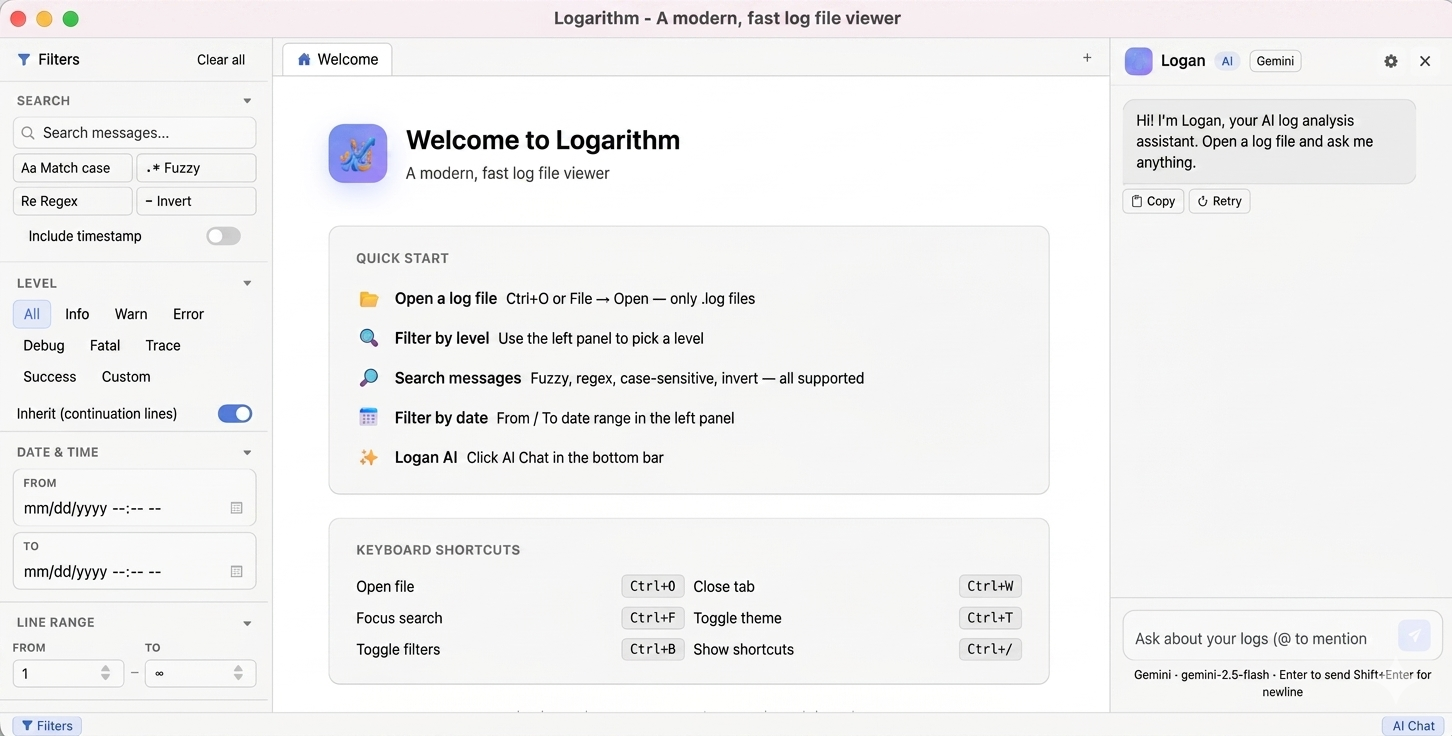Click Clear all filters
This screenshot has width=1452, height=736.
pyautogui.click(x=221, y=60)
